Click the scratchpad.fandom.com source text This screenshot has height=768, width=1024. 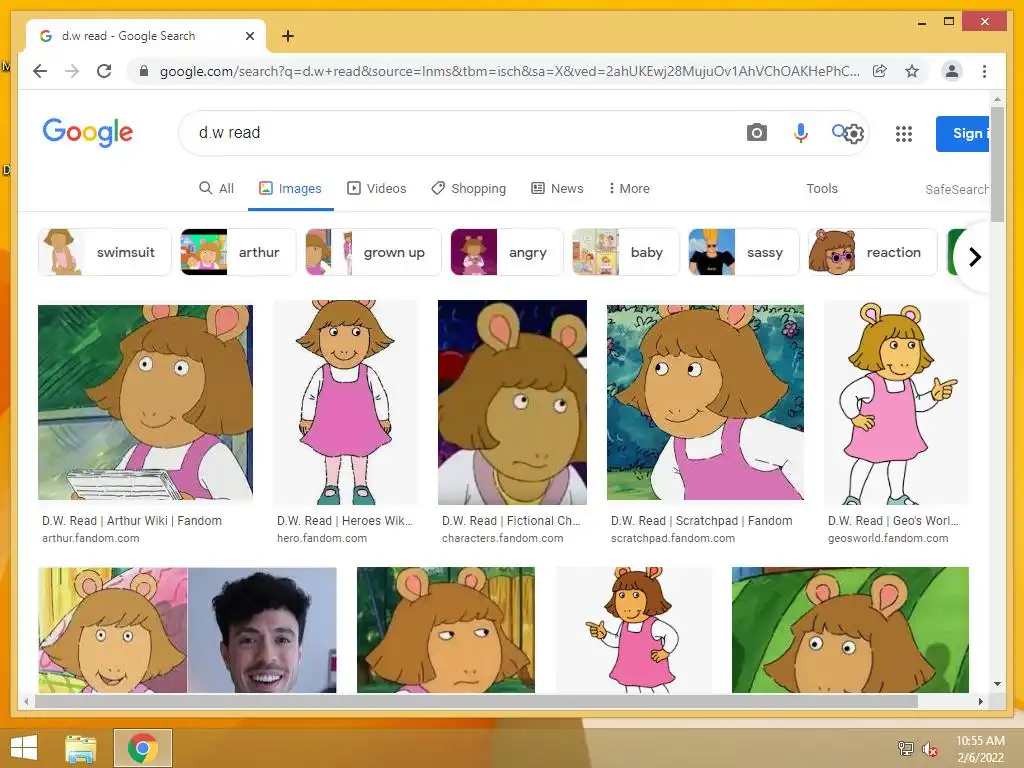pos(673,538)
